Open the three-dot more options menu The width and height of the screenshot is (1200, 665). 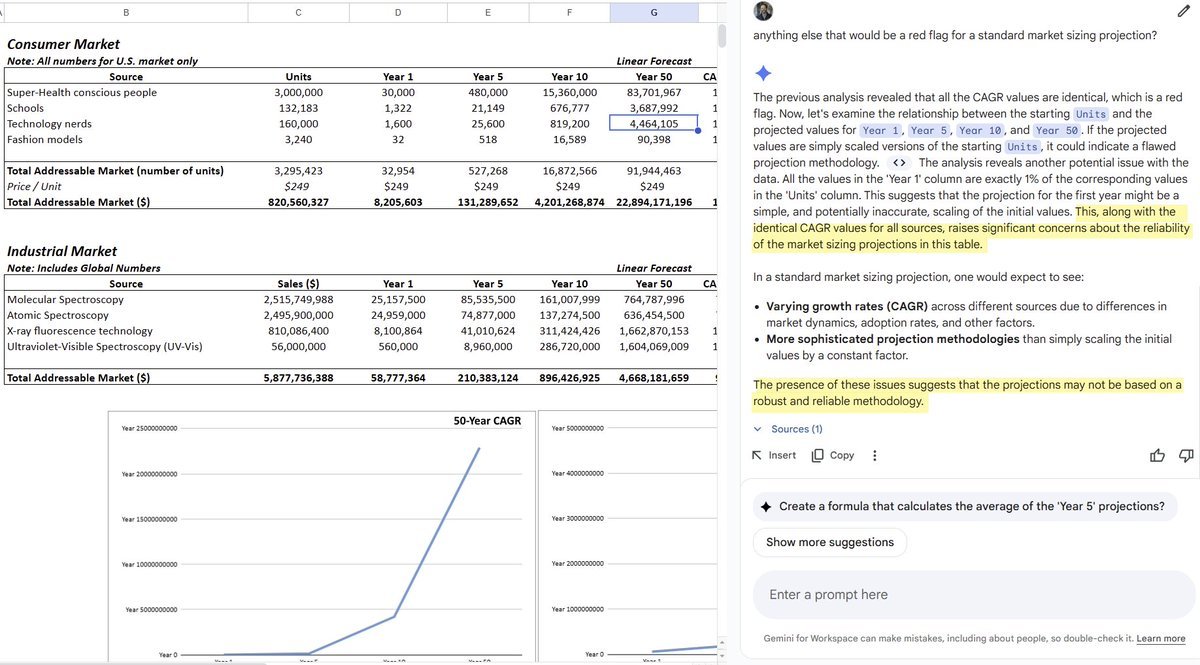tap(875, 456)
